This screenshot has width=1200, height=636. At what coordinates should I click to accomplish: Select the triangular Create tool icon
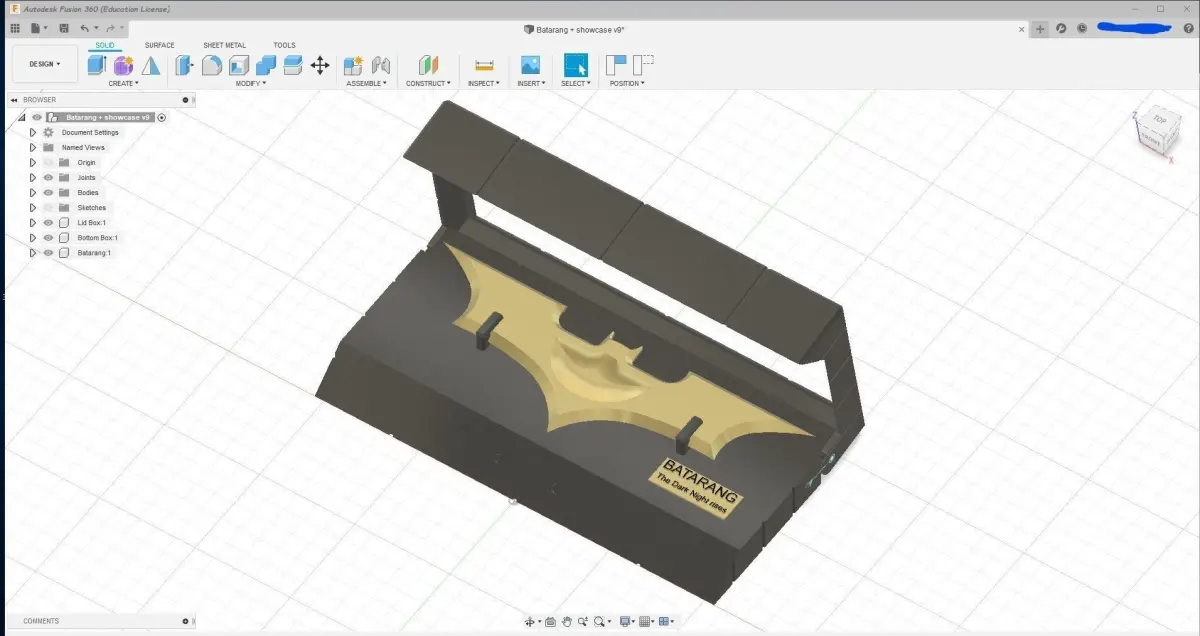151,65
